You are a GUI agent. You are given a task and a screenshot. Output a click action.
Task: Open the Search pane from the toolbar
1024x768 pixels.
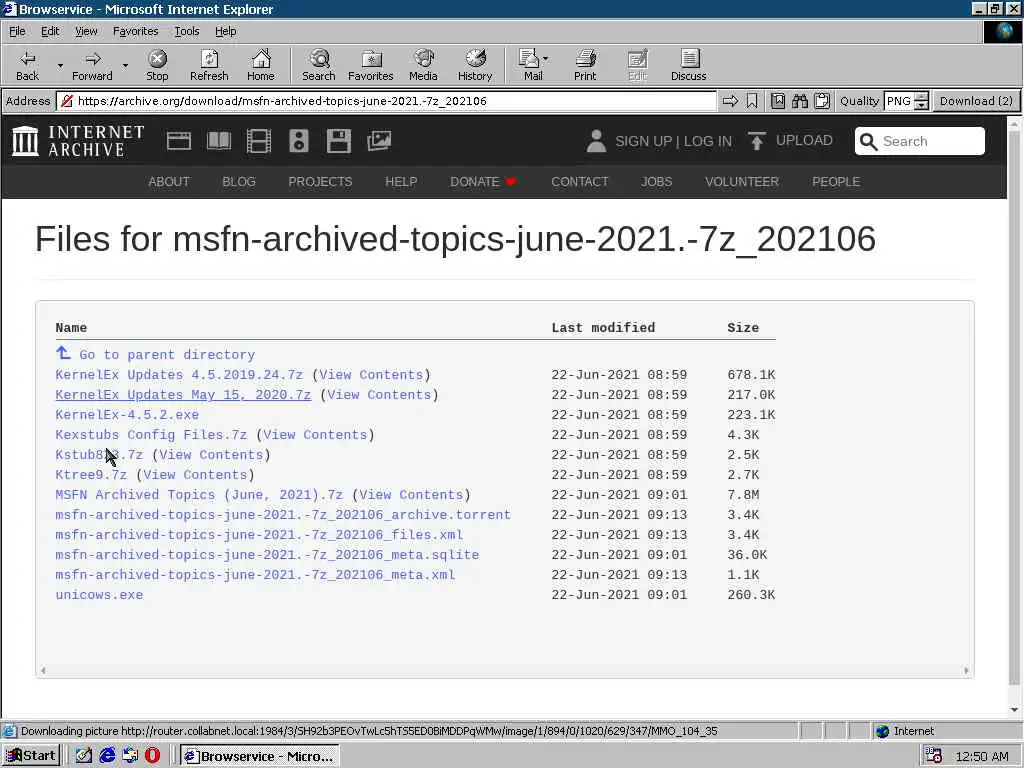click(319, 66)
